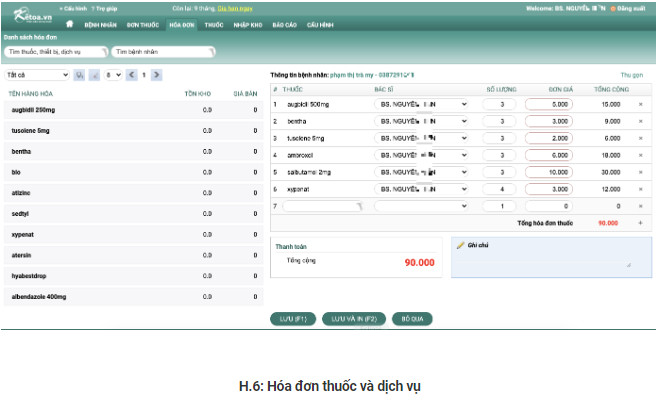This screenshot has width=656, height=415.
Task: Delete the salbutamol 2mg invoice line
Action: coord(640,172)
